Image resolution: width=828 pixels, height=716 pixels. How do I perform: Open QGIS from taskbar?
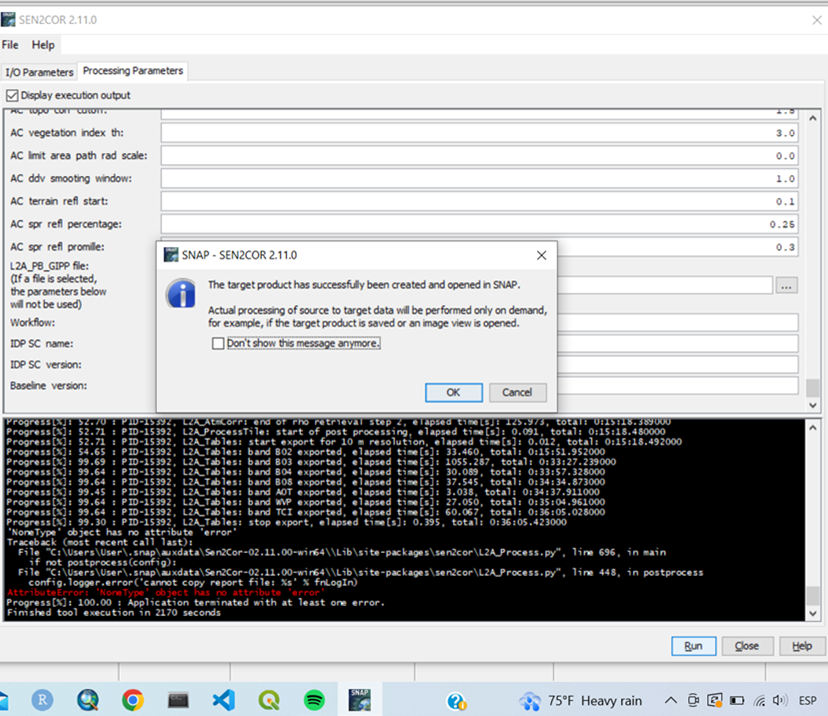pos(269,701)
